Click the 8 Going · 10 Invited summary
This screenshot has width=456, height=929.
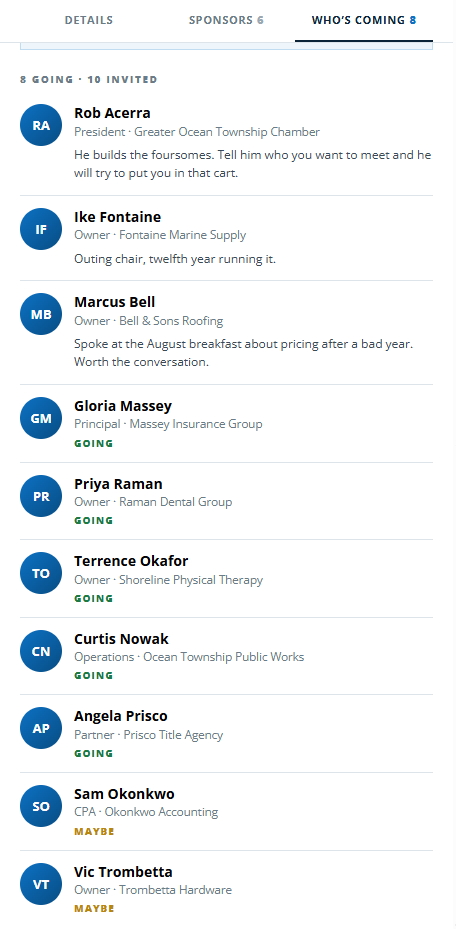89,79
